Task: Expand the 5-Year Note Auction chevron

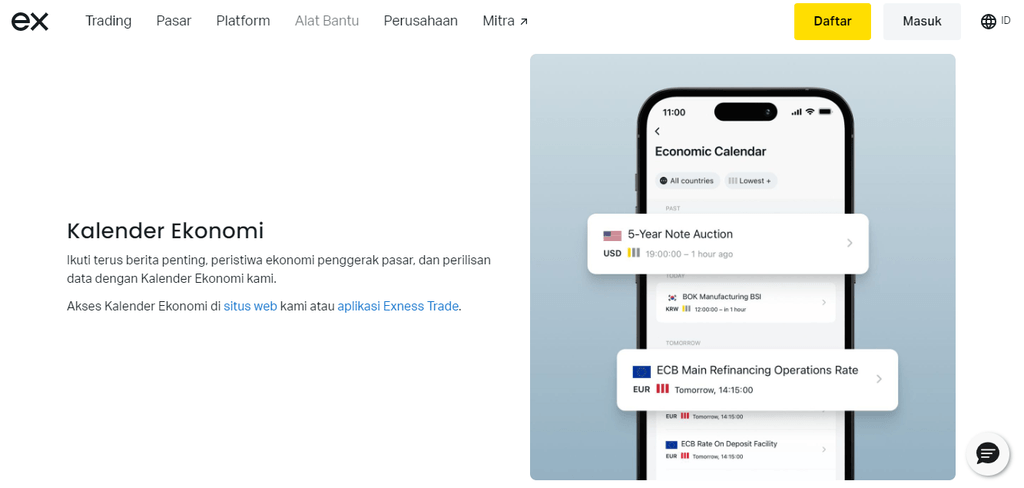Action: (x=849, y=243)
